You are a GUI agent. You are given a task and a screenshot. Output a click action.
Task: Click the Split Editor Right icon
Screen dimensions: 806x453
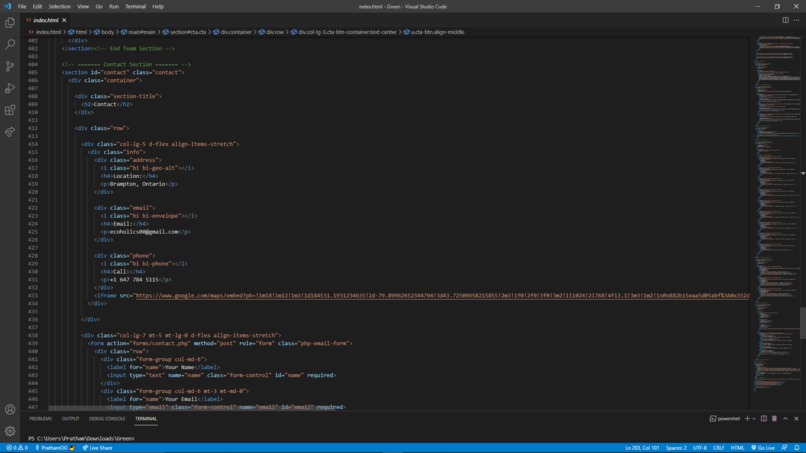pyautogui.click(x=785, y=20)
